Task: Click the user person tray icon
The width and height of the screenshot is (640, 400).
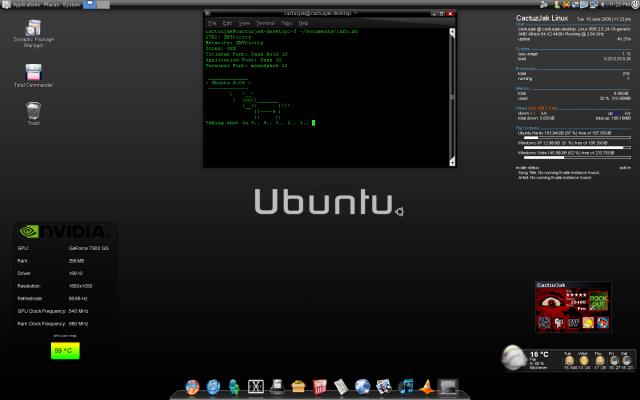Action: 557,4
